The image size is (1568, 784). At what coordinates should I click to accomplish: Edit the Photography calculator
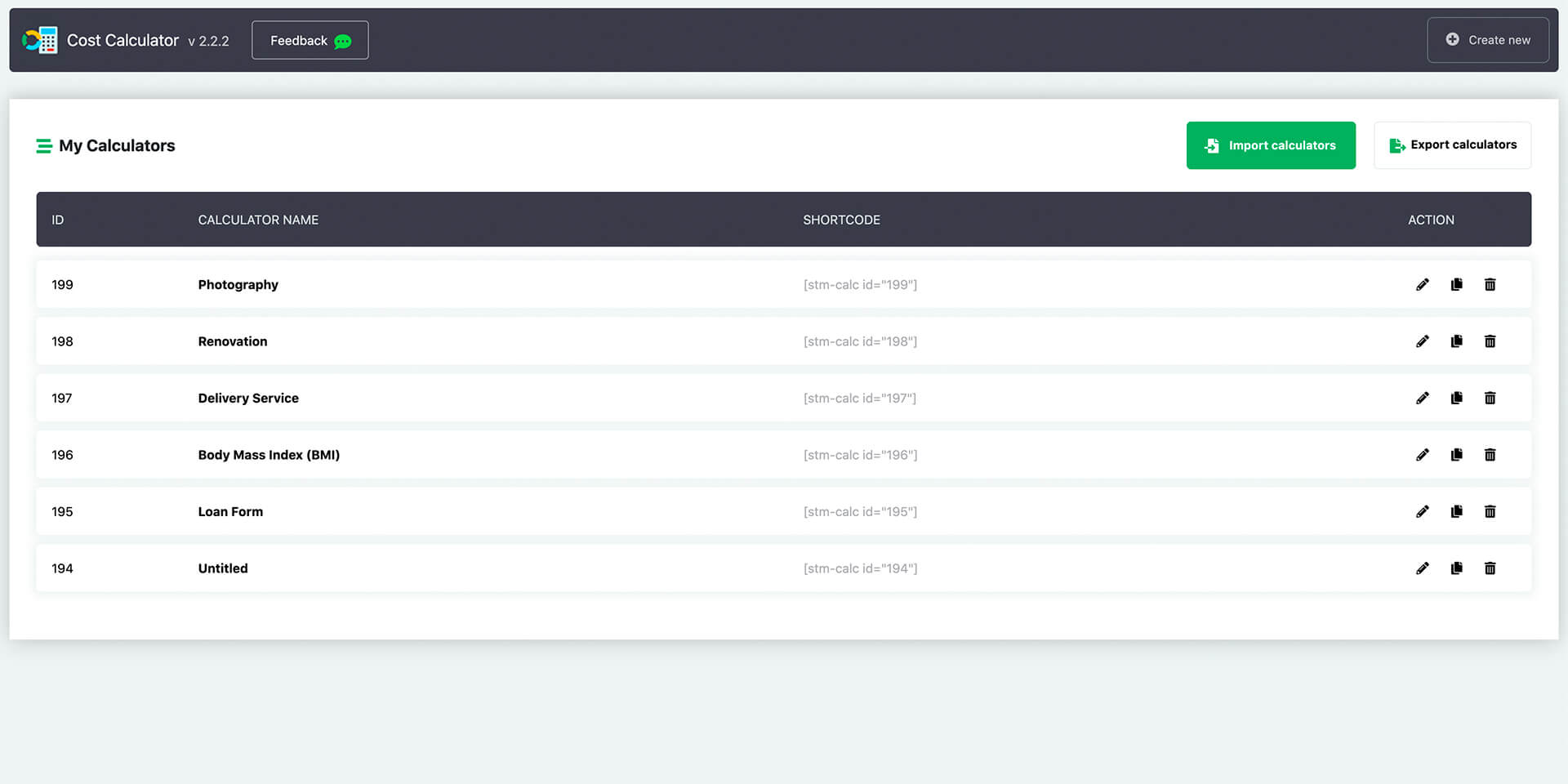click(x=1423, y=284)
